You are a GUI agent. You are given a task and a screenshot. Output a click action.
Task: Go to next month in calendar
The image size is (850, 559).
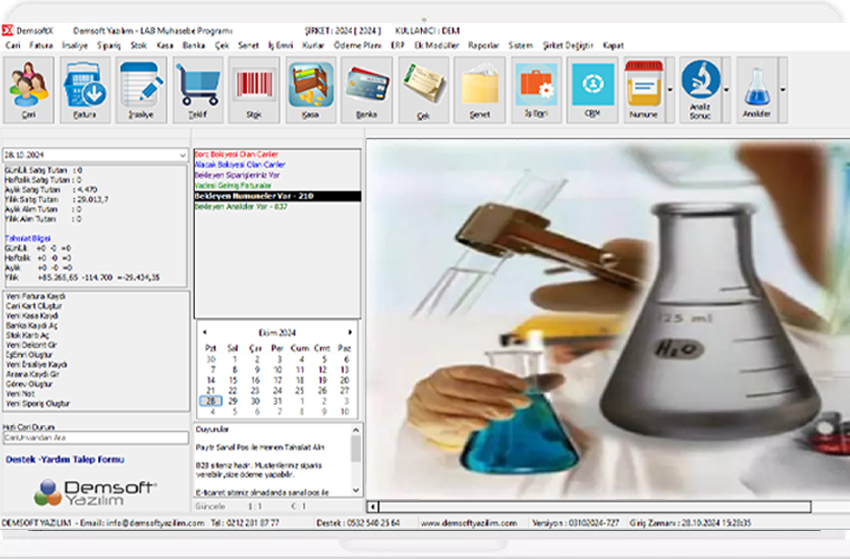(x=350, y=332)
